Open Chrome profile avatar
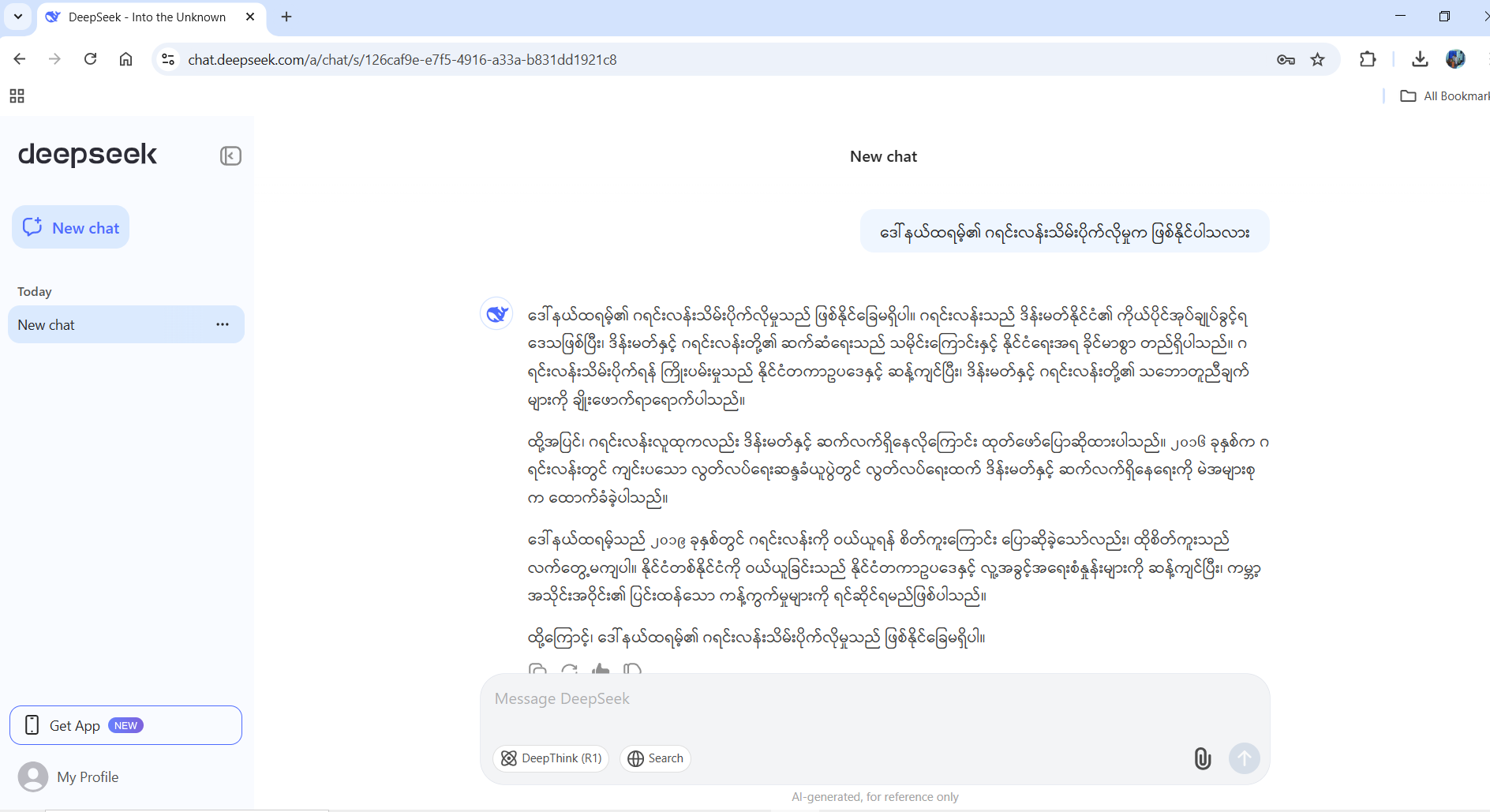 click(1455, 59)
